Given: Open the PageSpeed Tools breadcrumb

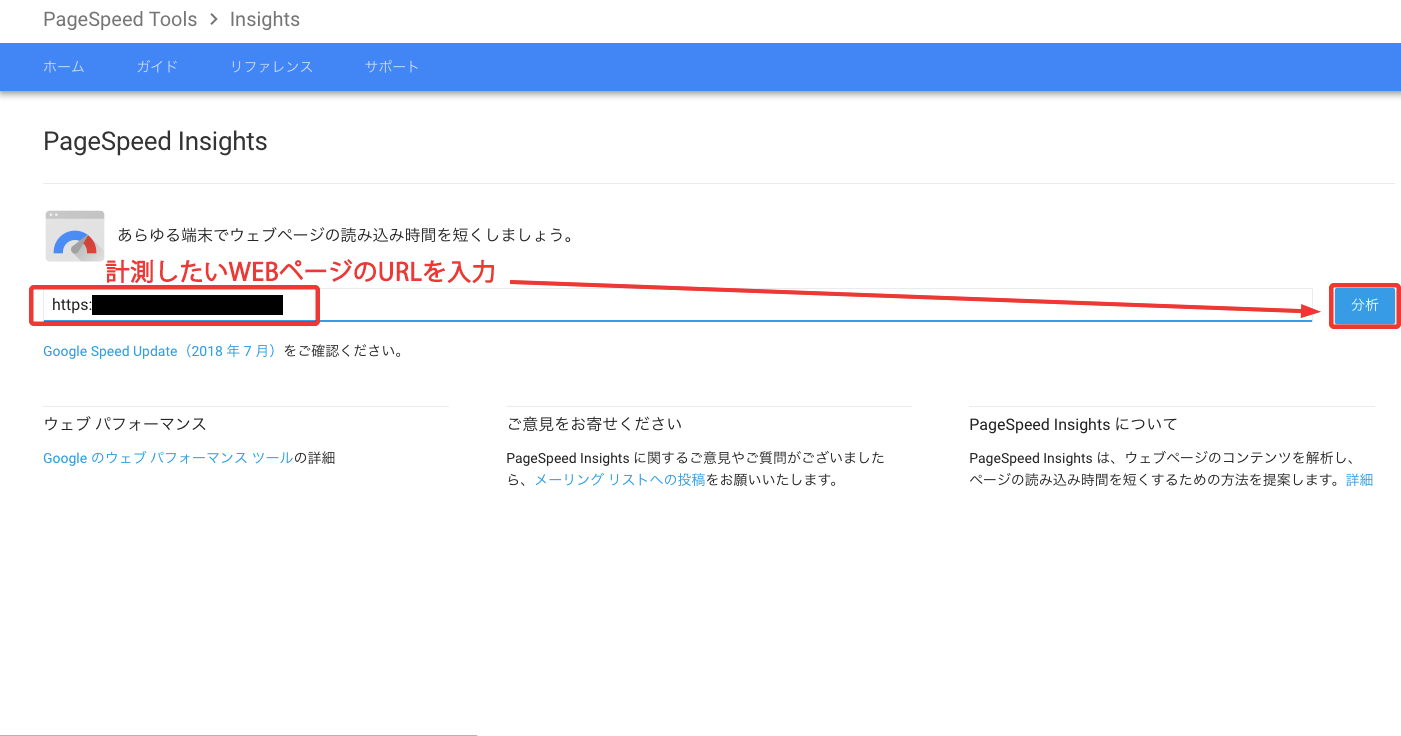Looking at the screenshot, I should tap(120, 19).
